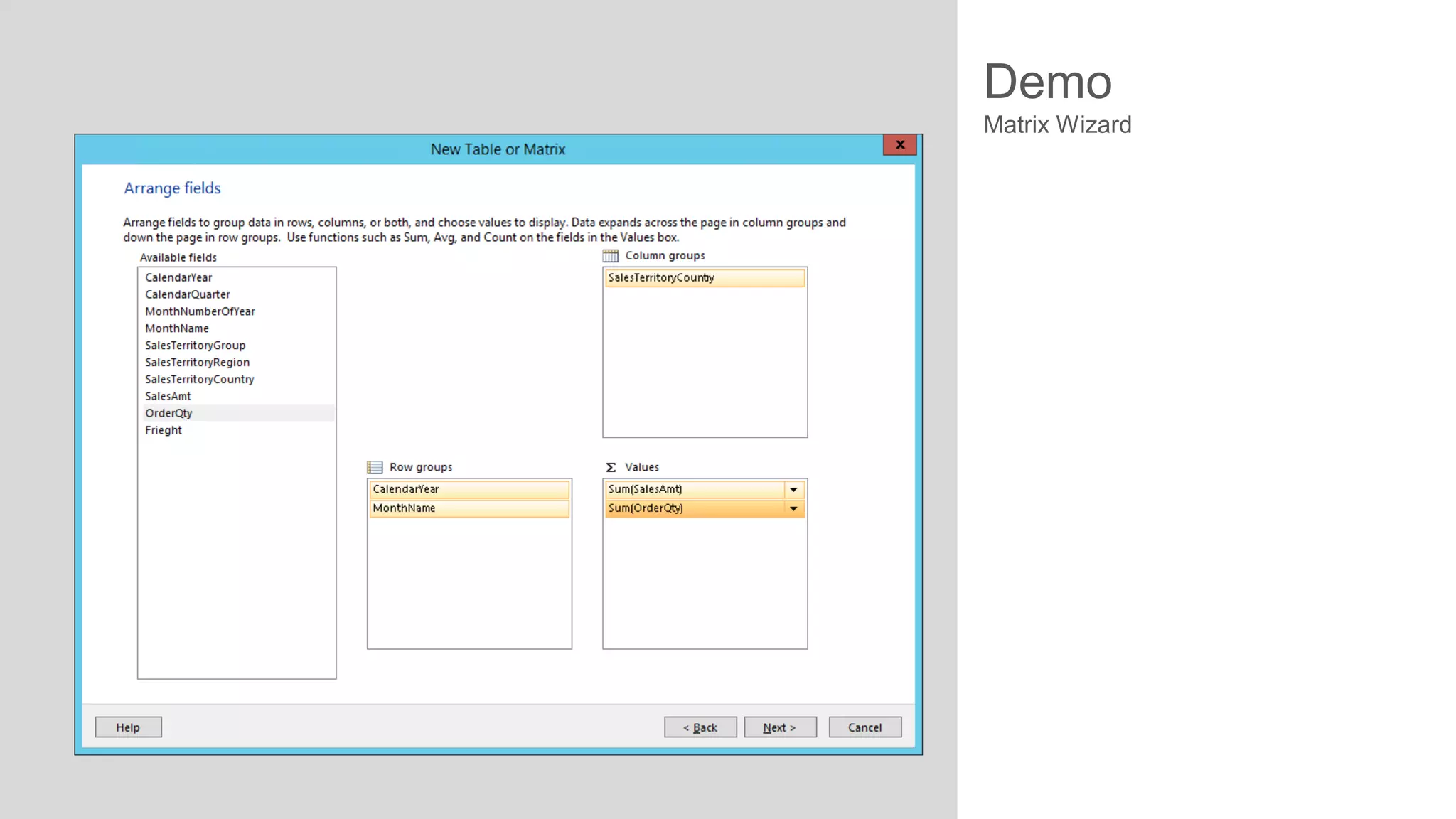Select Frieght in Available fields
1456x819 pixels.
coord(237,430)
